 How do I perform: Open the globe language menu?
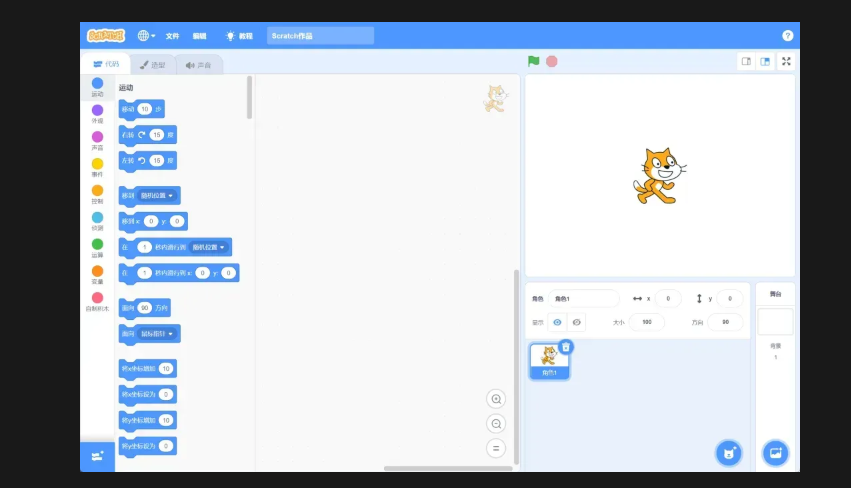[146, 36]
